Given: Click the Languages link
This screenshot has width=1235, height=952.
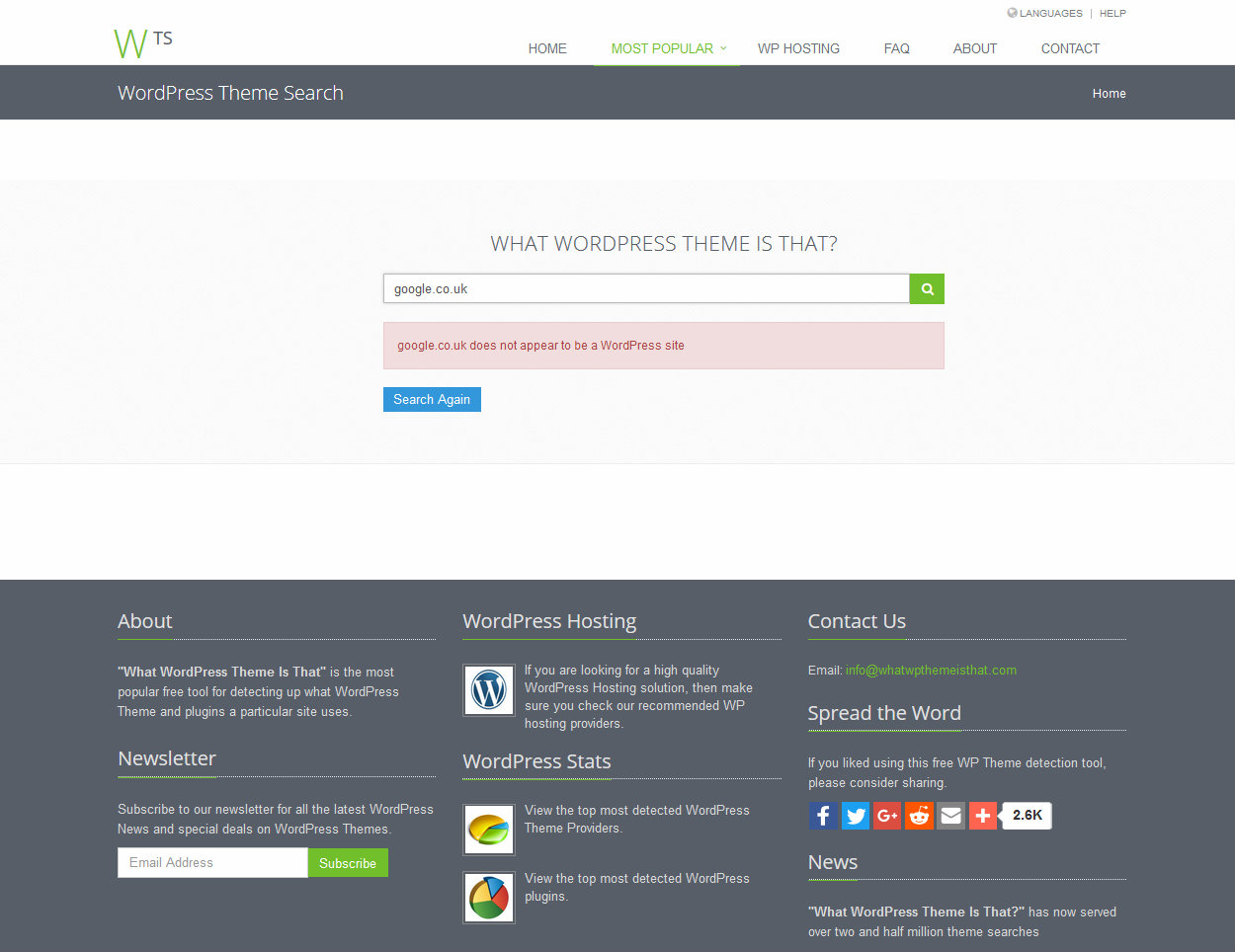Looking at the screenshot, I should [1051, 13].
